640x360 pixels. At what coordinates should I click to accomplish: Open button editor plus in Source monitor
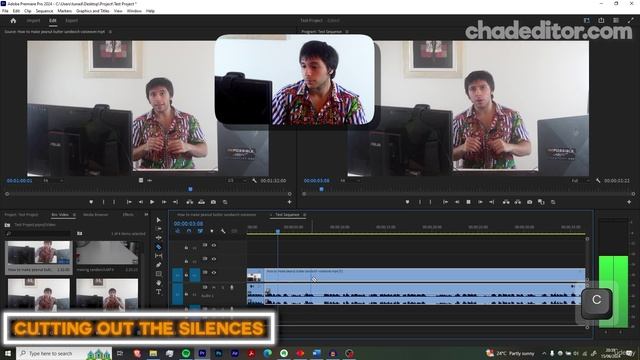289,202
